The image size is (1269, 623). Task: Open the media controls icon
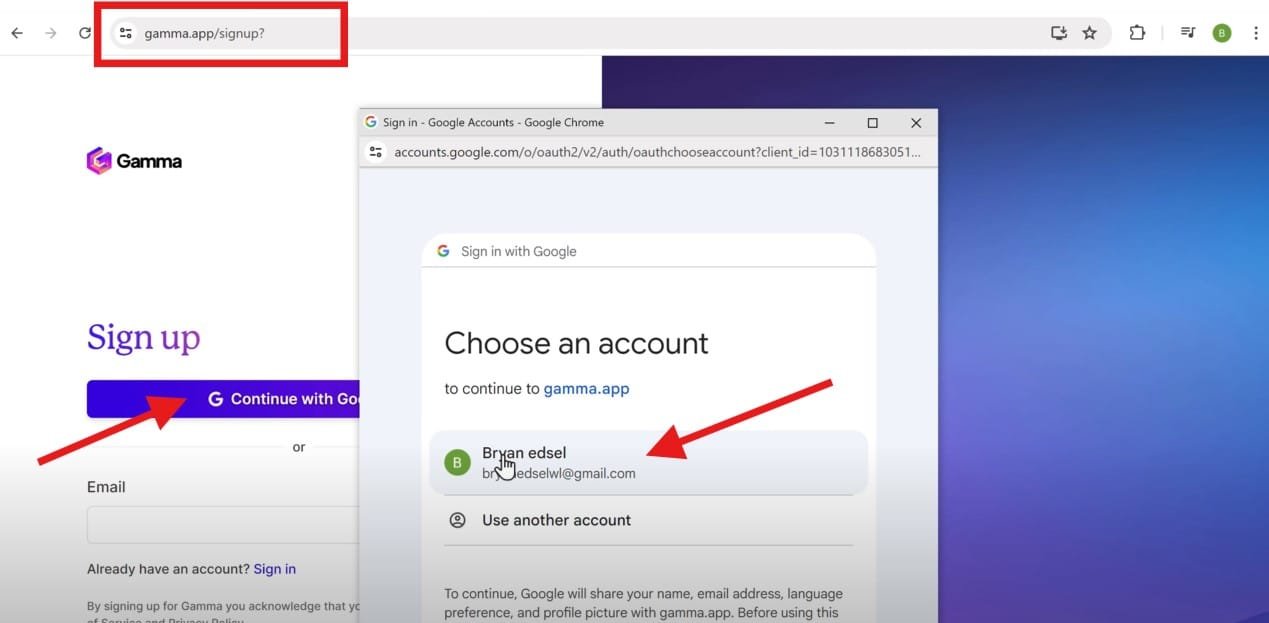pos(1188,33)
